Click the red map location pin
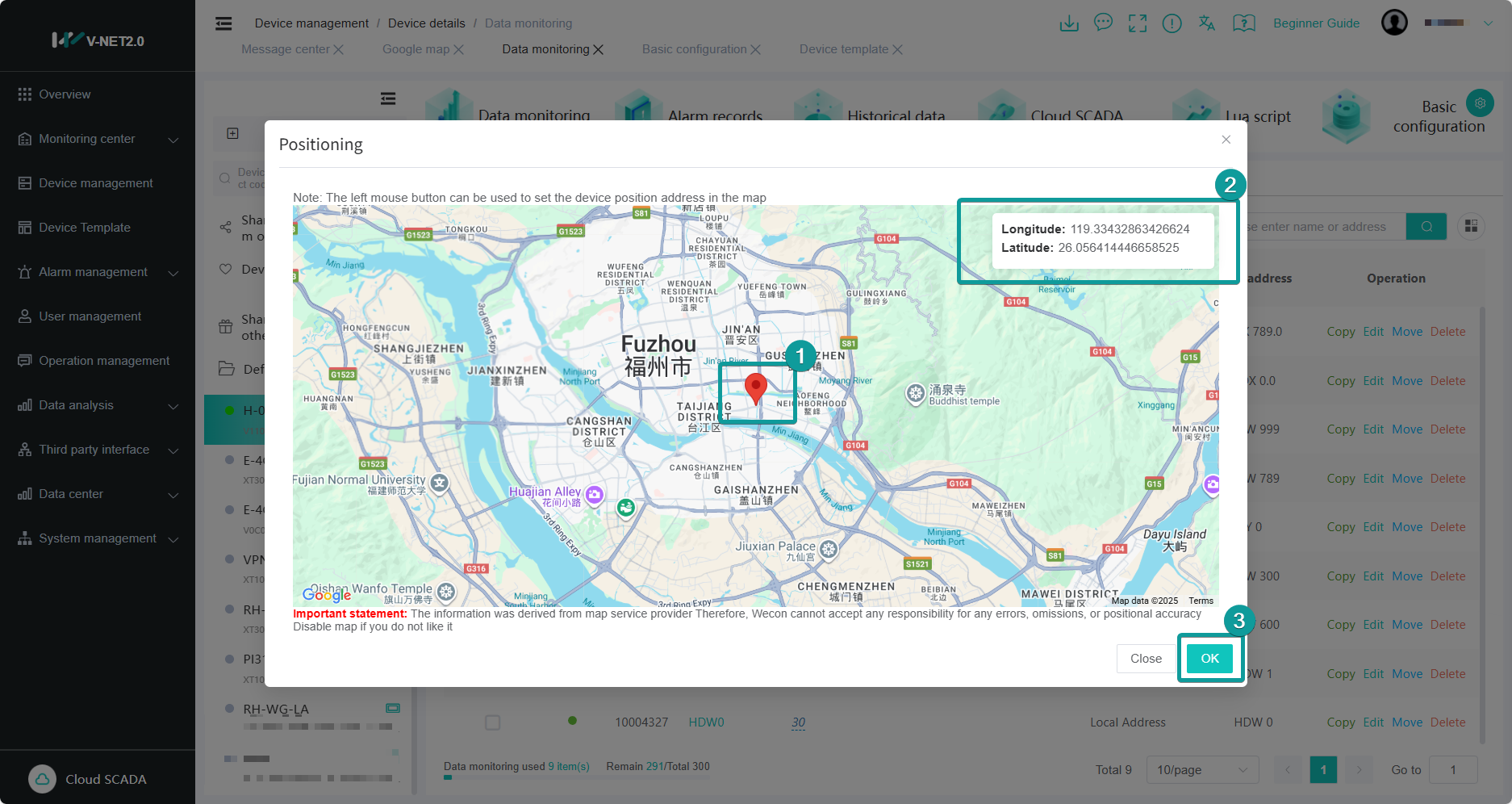The height and width of the screenshot is (804, 1512). [755, 389]
